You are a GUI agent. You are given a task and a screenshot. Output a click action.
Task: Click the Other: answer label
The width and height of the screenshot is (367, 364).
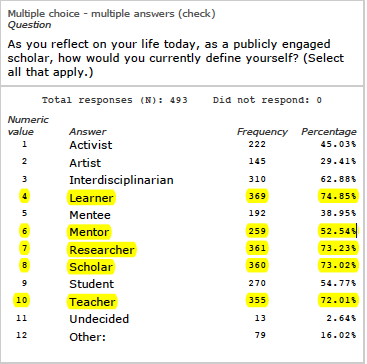point(87,337)
